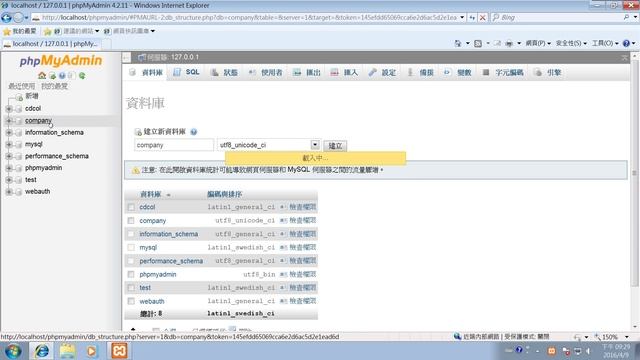Viewport: 640px width, 360px height.
Task: Switch to the 匯出 tab
Action: coord(307,72)
